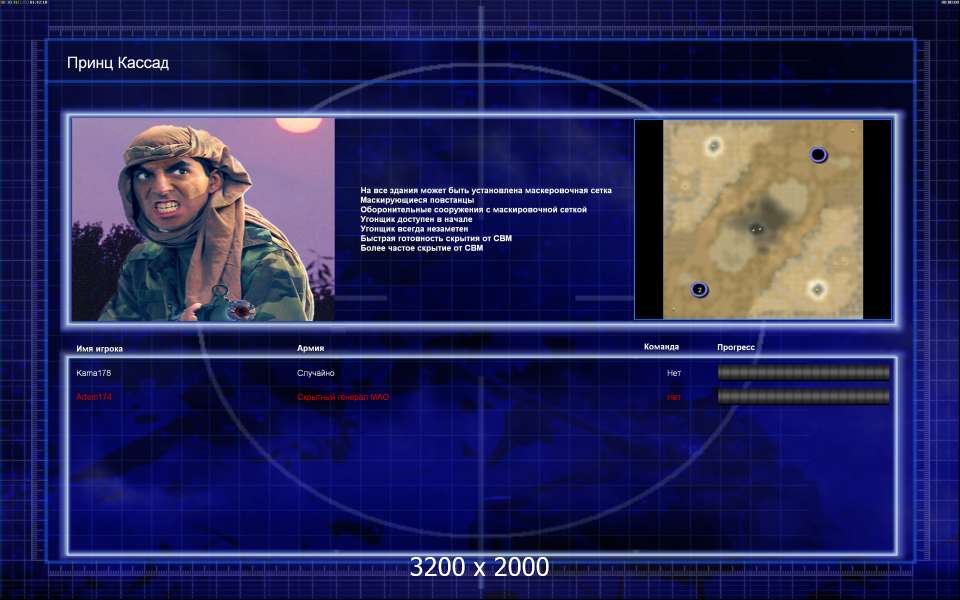Click the dark central structure on the minimap
The width and height of the screenshot is (960, 600).
coord(757,228)
